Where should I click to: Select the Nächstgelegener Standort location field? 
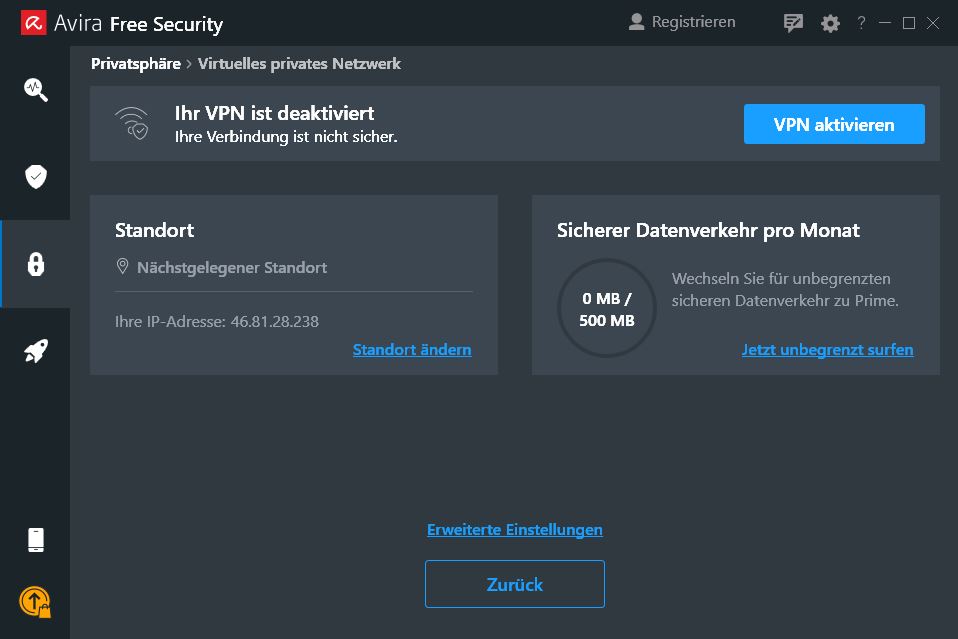pyautogui.click(x=293, y=268)
